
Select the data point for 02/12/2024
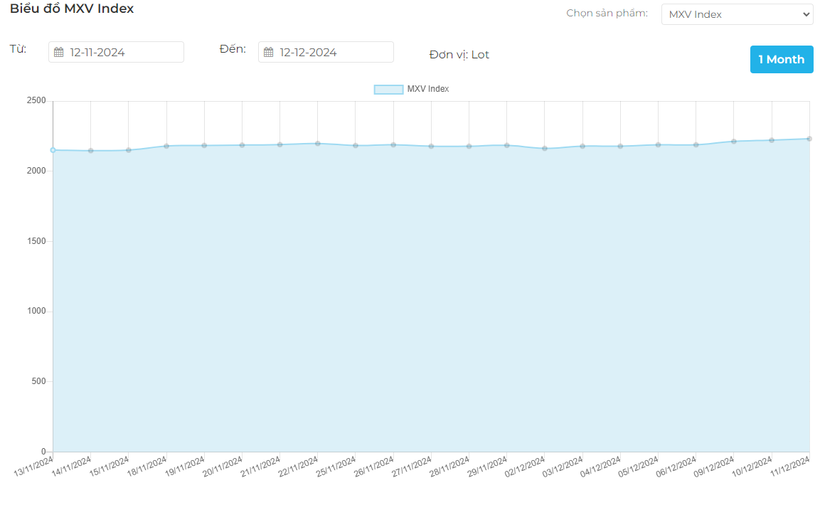coord(545,148)
